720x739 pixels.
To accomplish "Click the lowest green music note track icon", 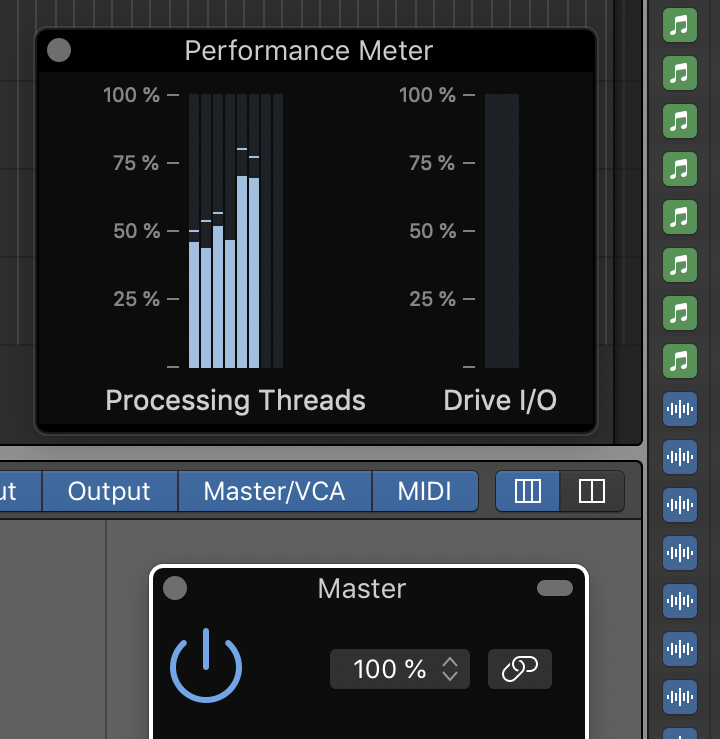I will click(680, 360).
